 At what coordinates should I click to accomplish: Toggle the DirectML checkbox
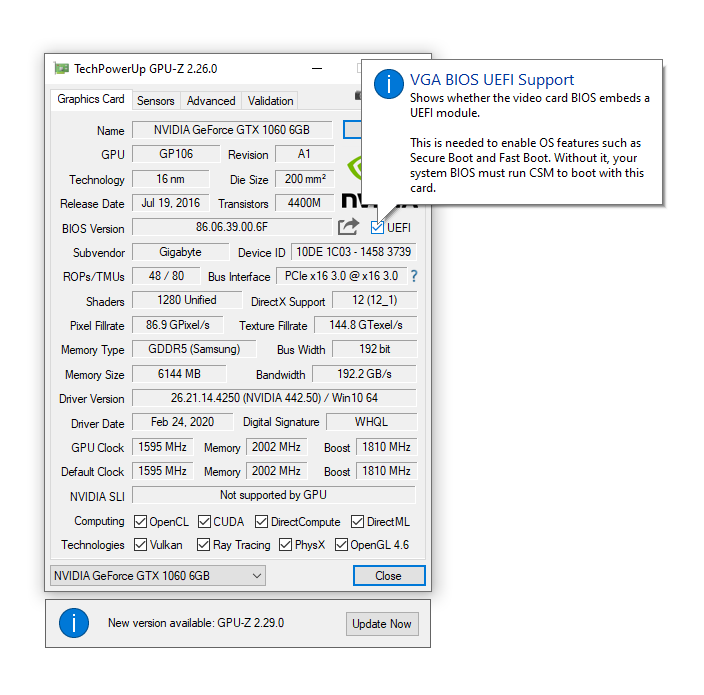[x=357, y=521]
